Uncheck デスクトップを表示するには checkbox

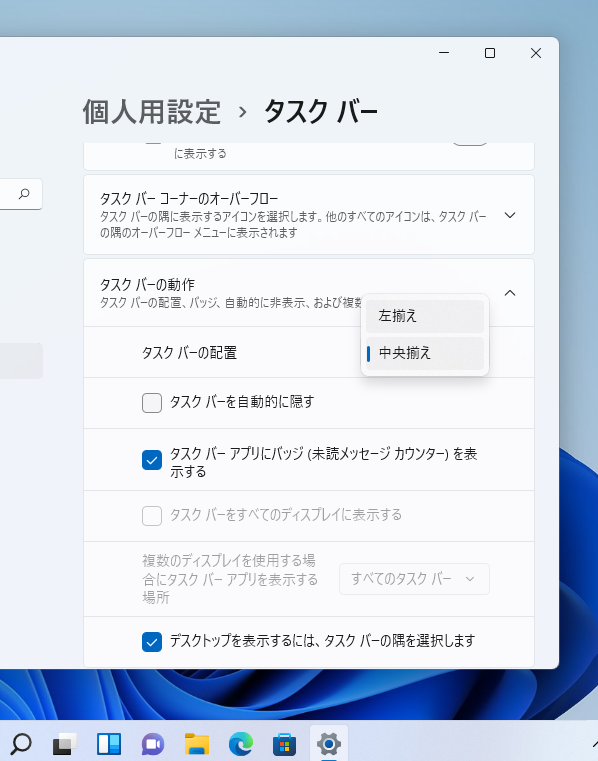pos(152,642)
